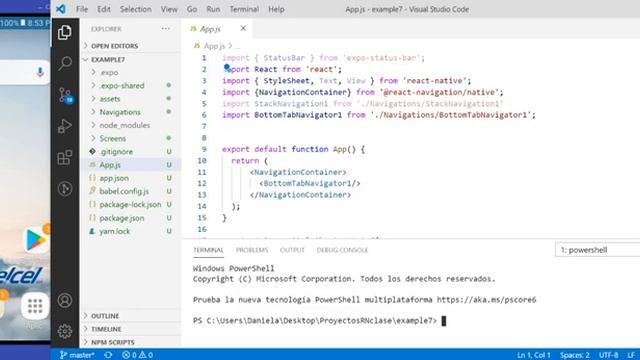Click Spaces: 2 indentation setting
Image resolution: width=640 pixels, height=360 pixels.
[x=574, y=355]
